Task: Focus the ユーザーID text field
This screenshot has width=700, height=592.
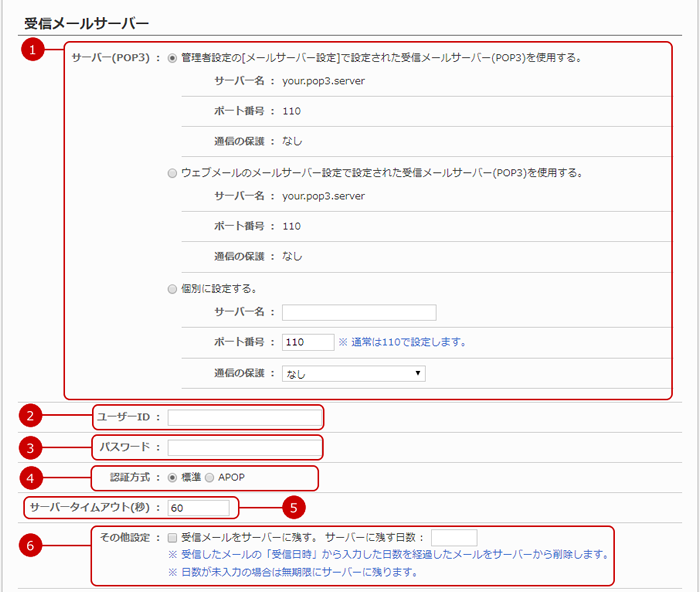Action: 244,417
